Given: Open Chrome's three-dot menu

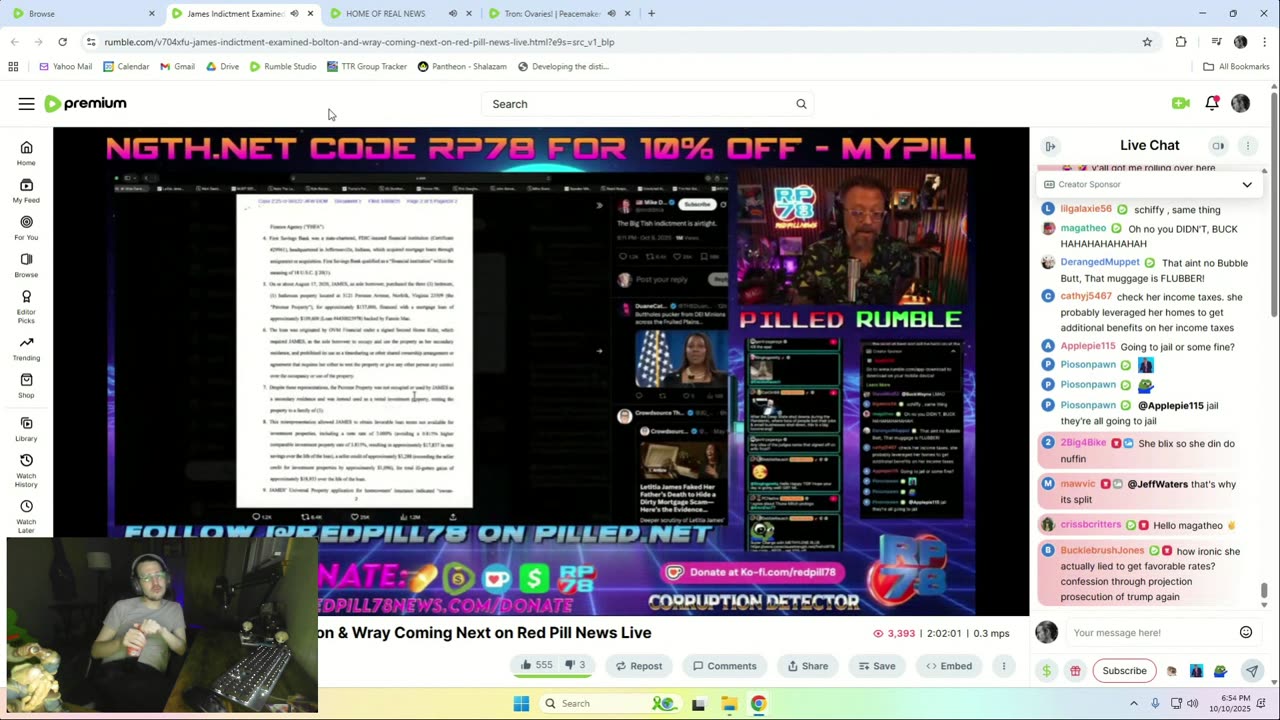Looking at the screenshot, I should [1265, 42].
